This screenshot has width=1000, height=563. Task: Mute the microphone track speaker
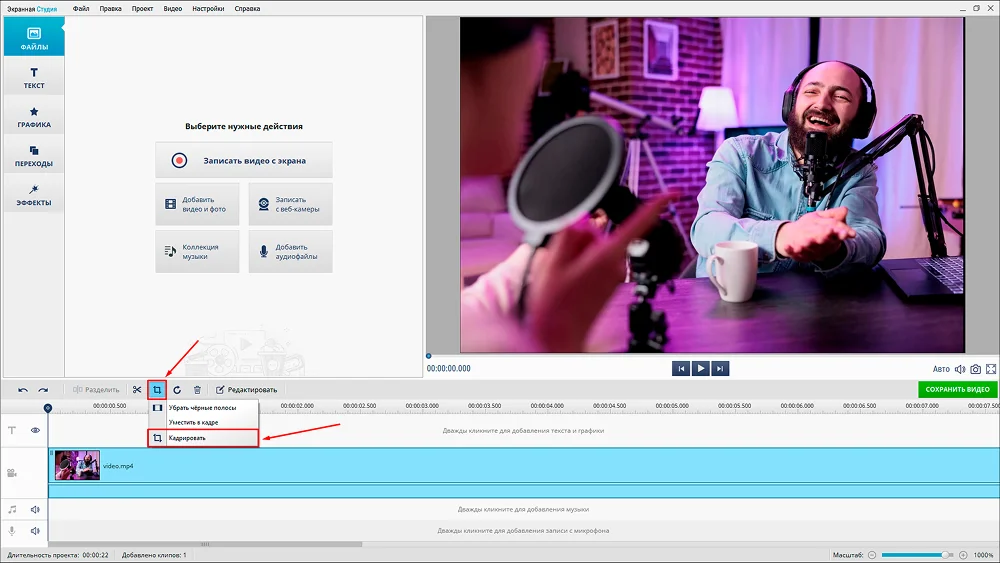(35, 530)
